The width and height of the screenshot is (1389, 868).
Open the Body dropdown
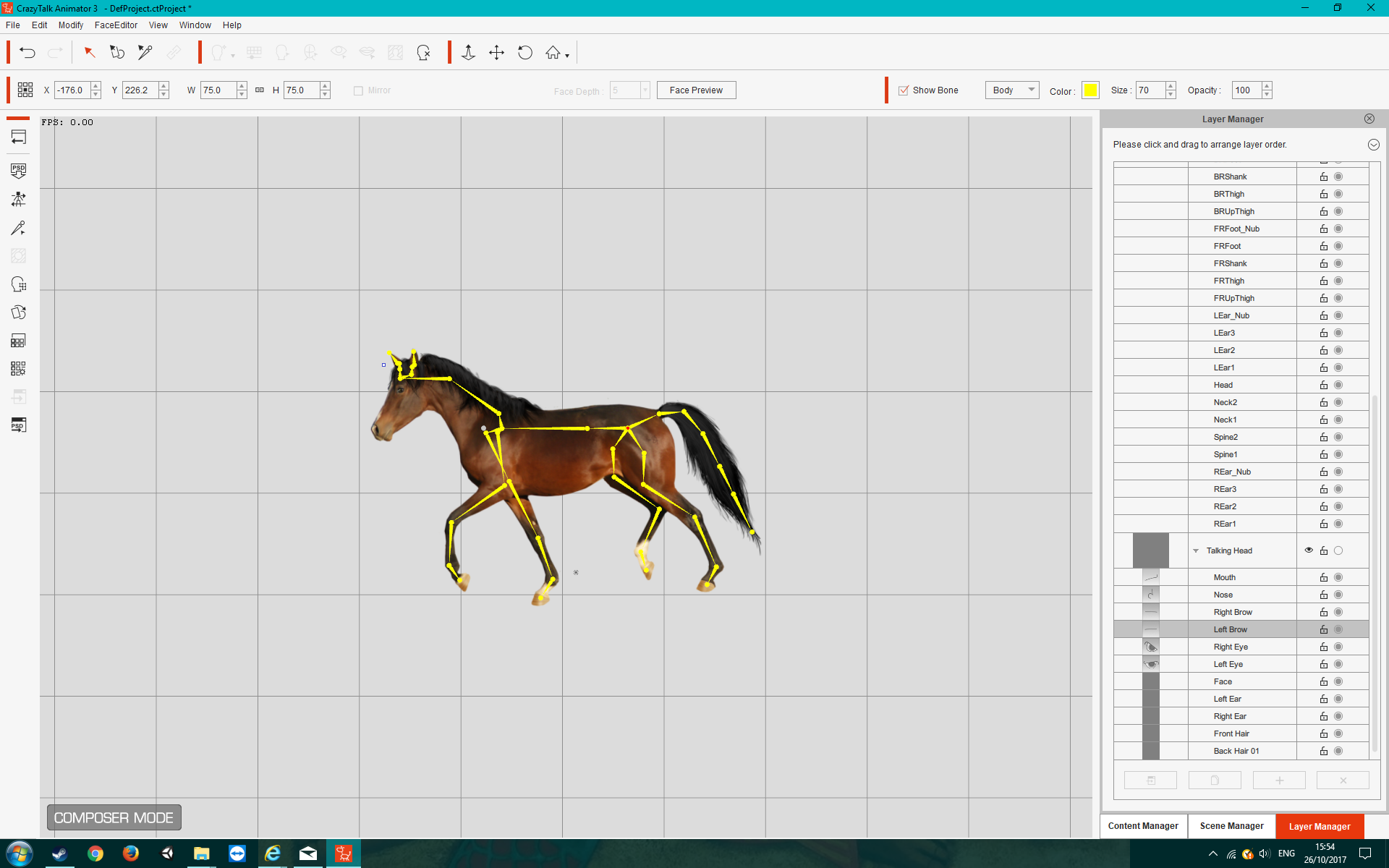click(x=1012, y=90)
